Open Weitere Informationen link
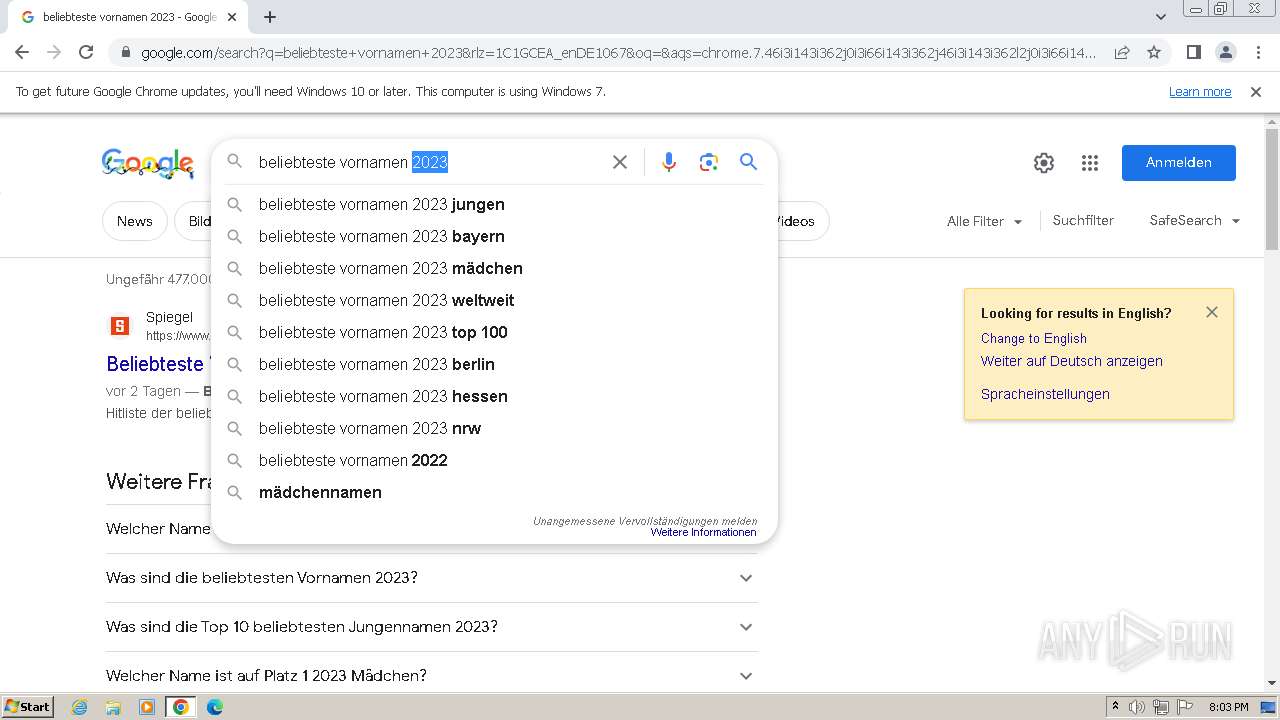 tap(703, 532)
